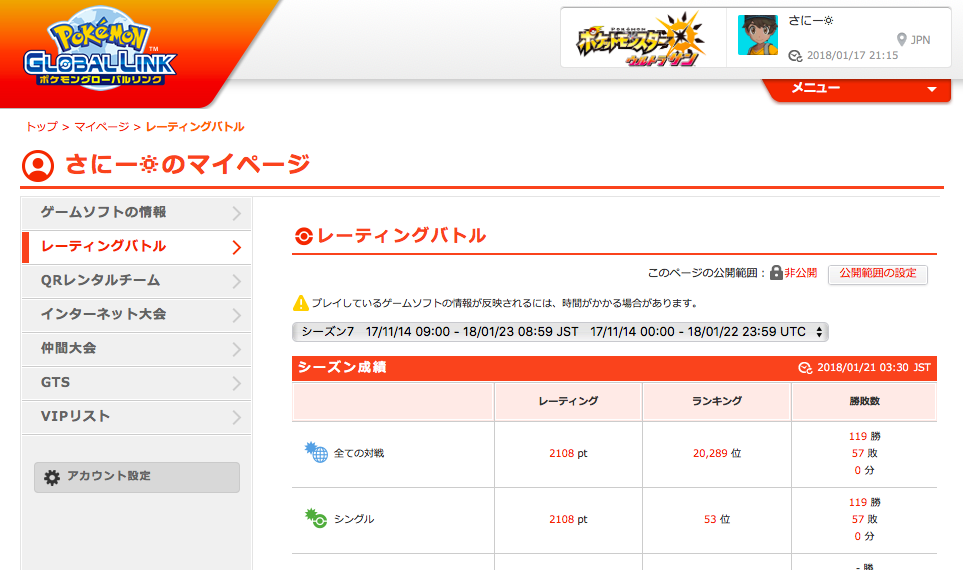Click さにー☼のマイページ page title
Image resolution: width=963 pixels, height=570 pixels.
(x=188, y=164)
